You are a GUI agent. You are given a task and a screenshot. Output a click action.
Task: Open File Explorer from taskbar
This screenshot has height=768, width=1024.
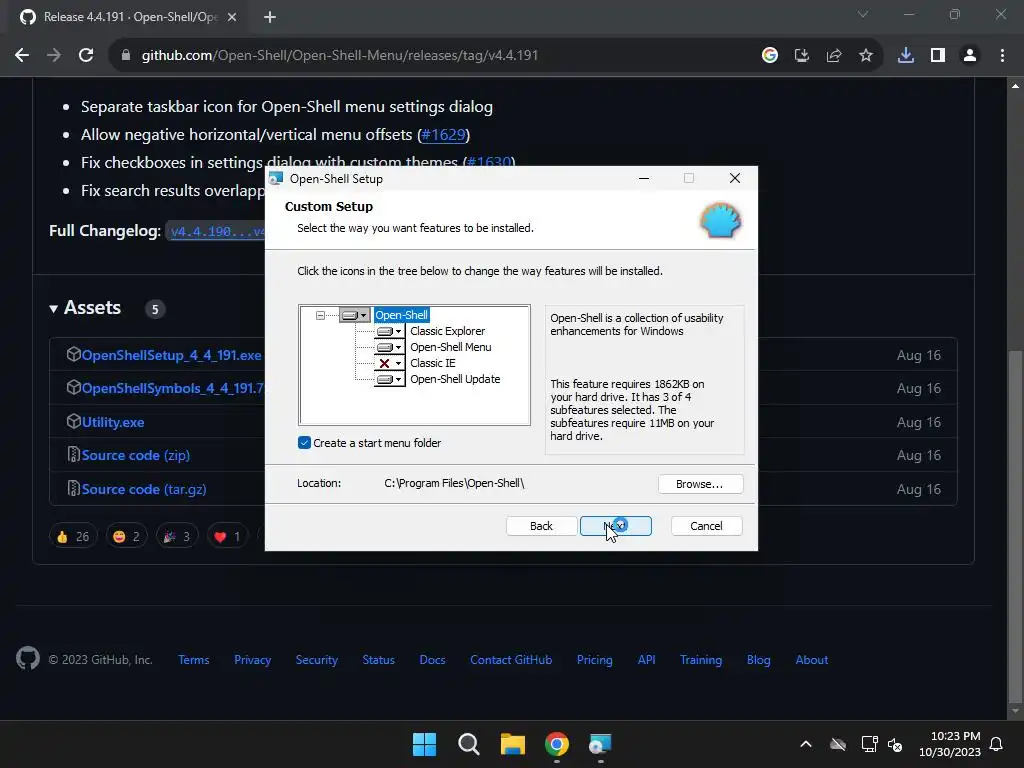[513, 744]
